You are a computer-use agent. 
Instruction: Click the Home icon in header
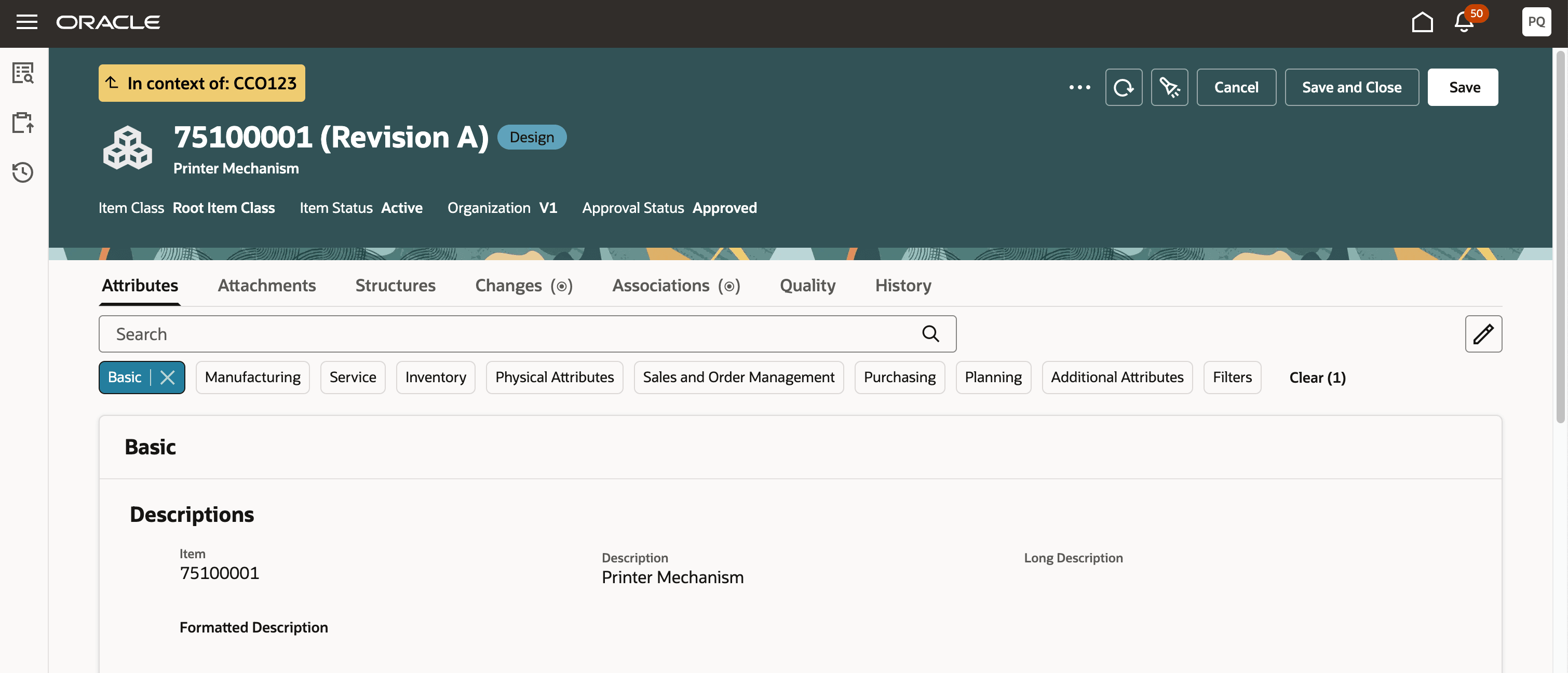tap(1422, 22)
